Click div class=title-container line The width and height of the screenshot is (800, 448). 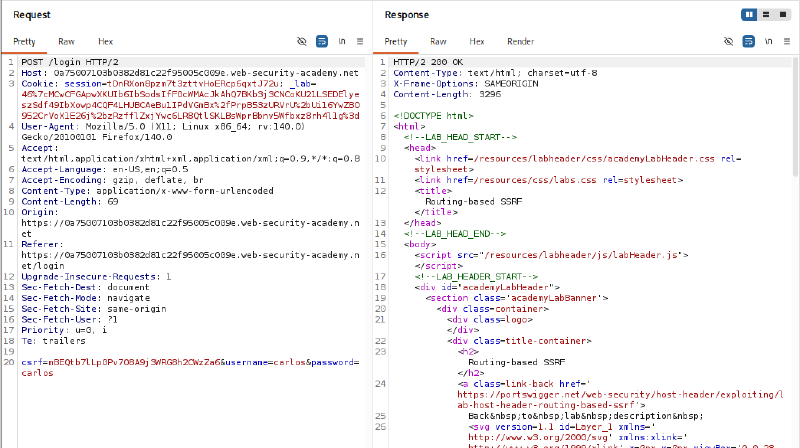tap(519, 341)
